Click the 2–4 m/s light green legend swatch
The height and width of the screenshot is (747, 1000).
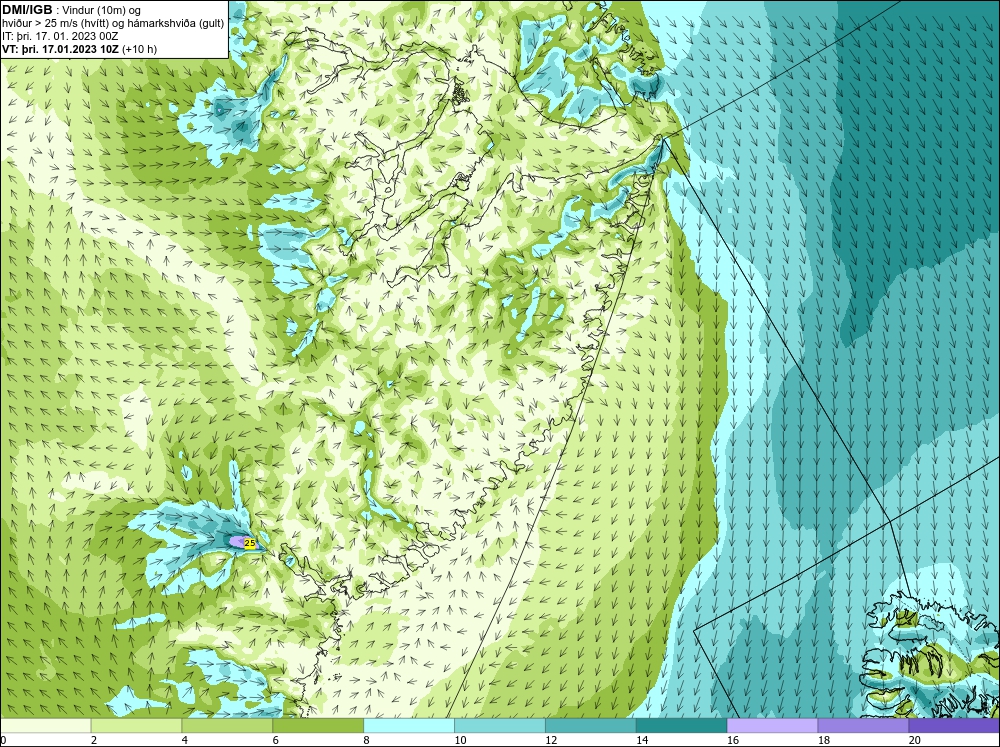pos(136,725)
